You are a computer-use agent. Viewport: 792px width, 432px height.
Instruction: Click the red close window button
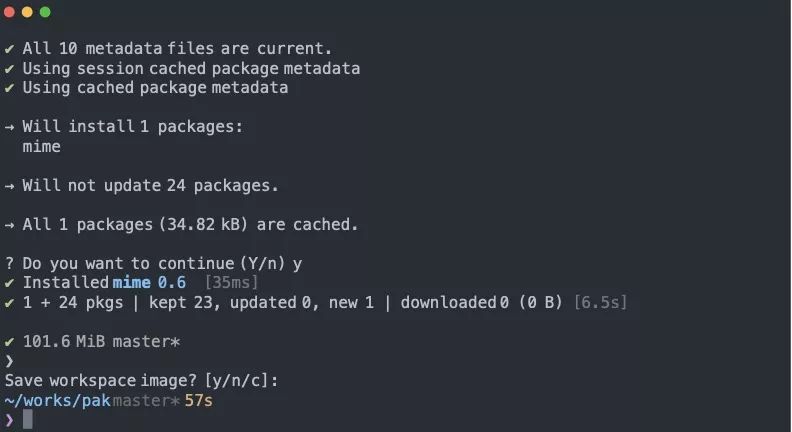(x=10, y=12)
